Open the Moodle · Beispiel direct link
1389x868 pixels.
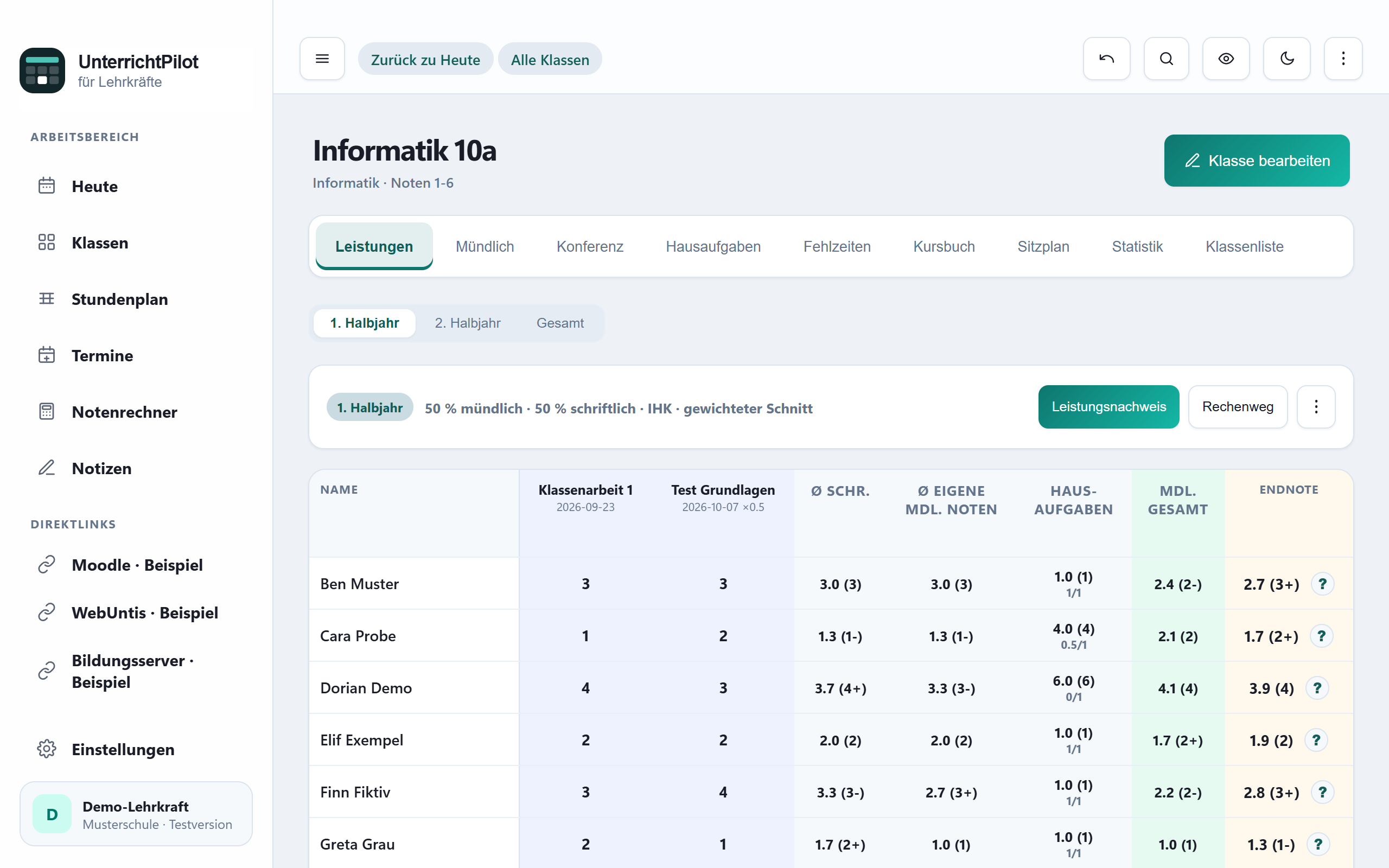coord(136,565)
